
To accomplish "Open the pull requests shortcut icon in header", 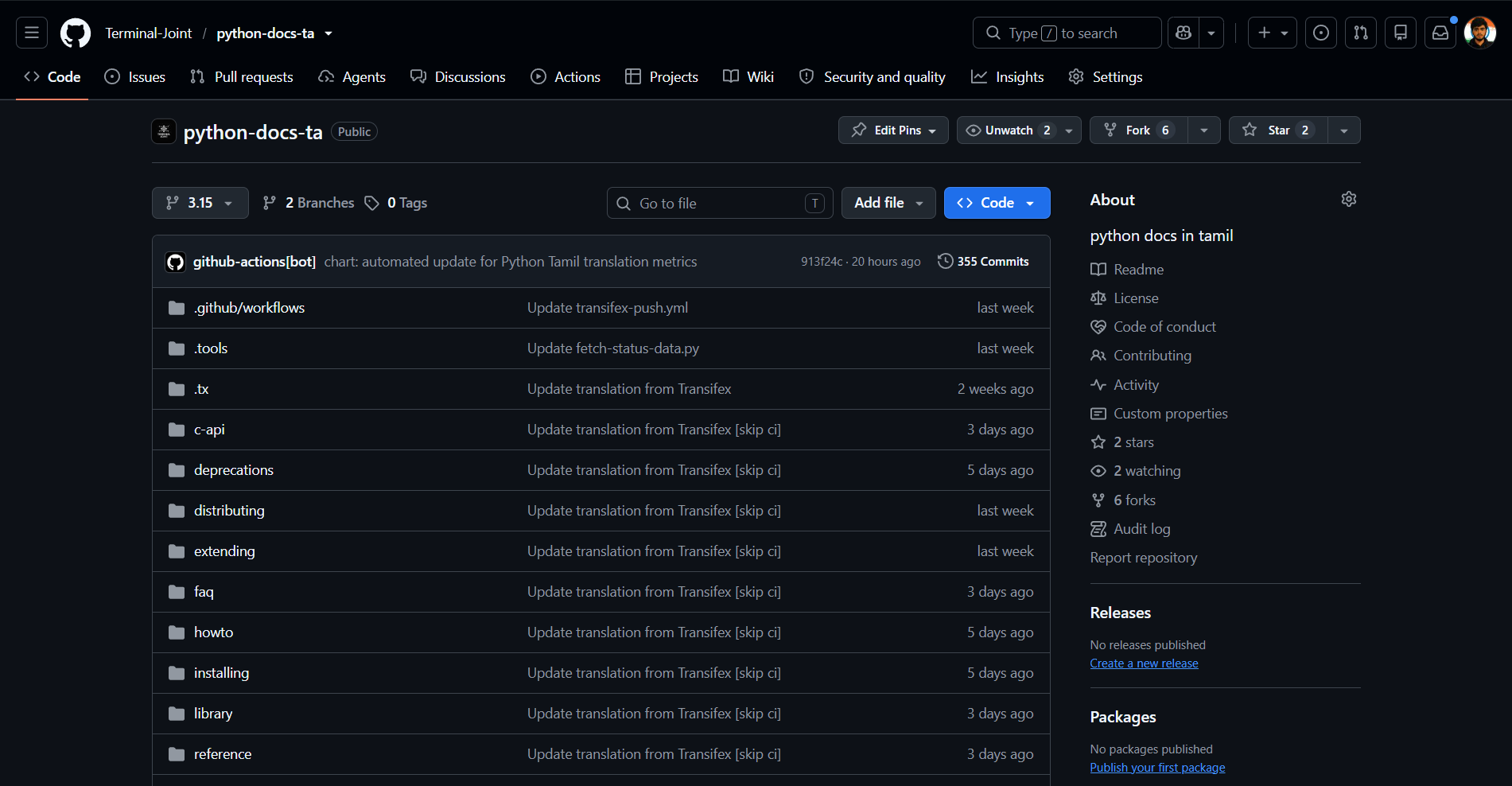I will (x=1361, y=33).
